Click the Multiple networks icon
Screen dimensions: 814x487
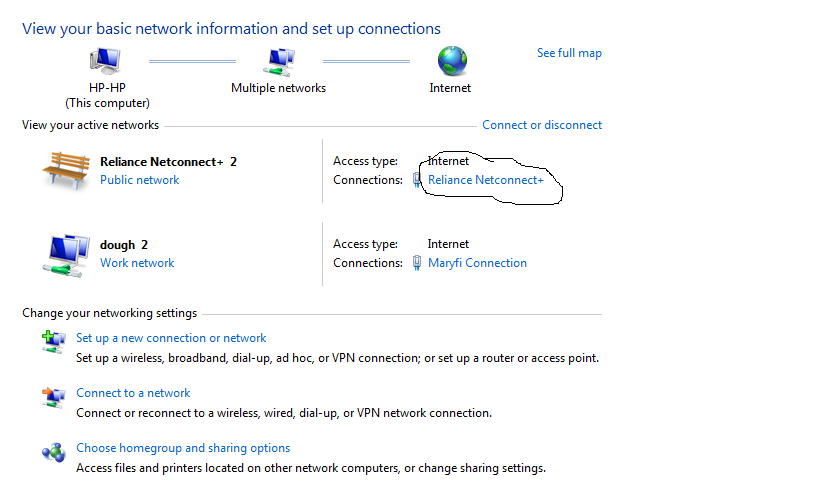pos(278,61)
